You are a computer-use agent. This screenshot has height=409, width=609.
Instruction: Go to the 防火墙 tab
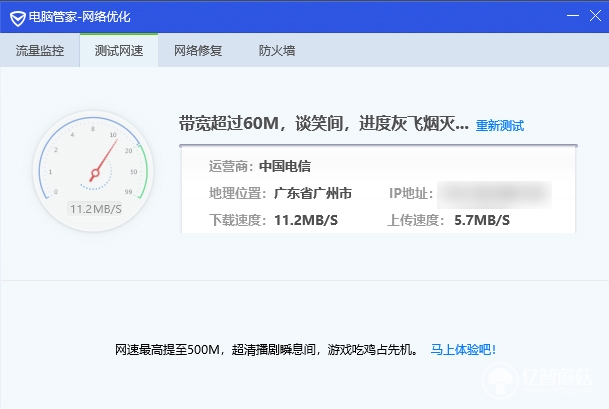[277, 50]
